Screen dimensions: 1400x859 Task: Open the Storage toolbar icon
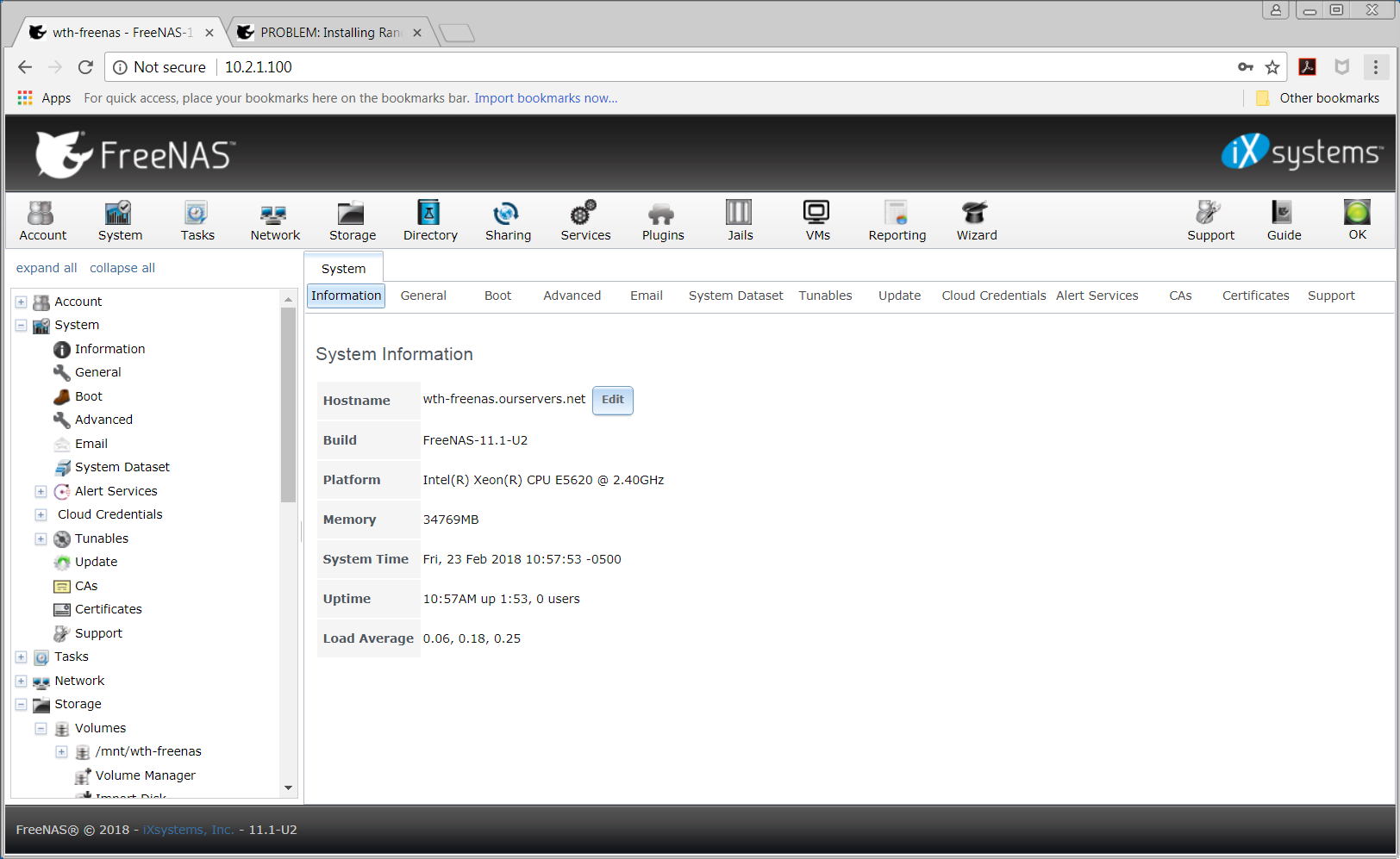point(353,221)
